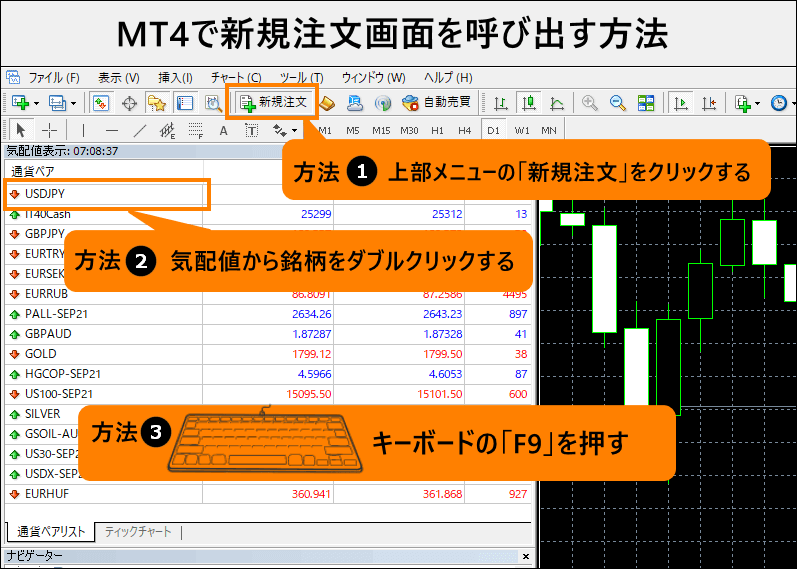The width and height of the screenshot is (797, 569).
Task: Toggle the Terminal window icon
Action: click(x=185, y=103)
